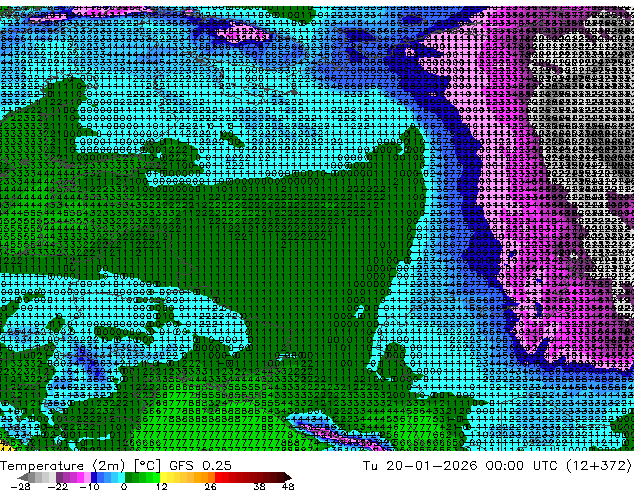Select the bright red swatch at 26
The height and width of the screenshot is (490, 634).
click(218, 477)
